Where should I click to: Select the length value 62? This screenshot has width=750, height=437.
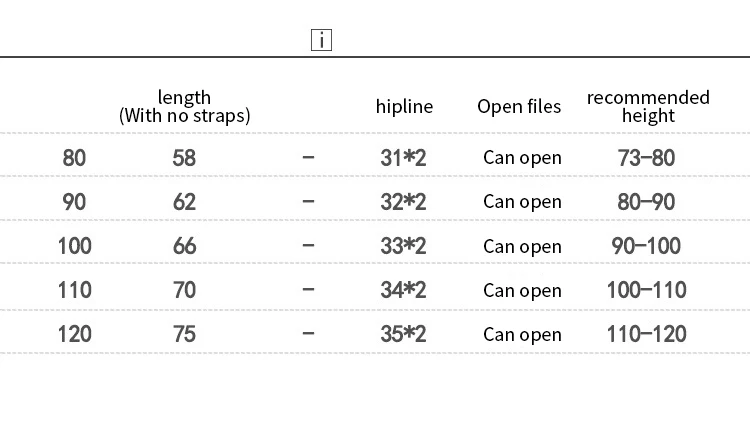(184, 201)
